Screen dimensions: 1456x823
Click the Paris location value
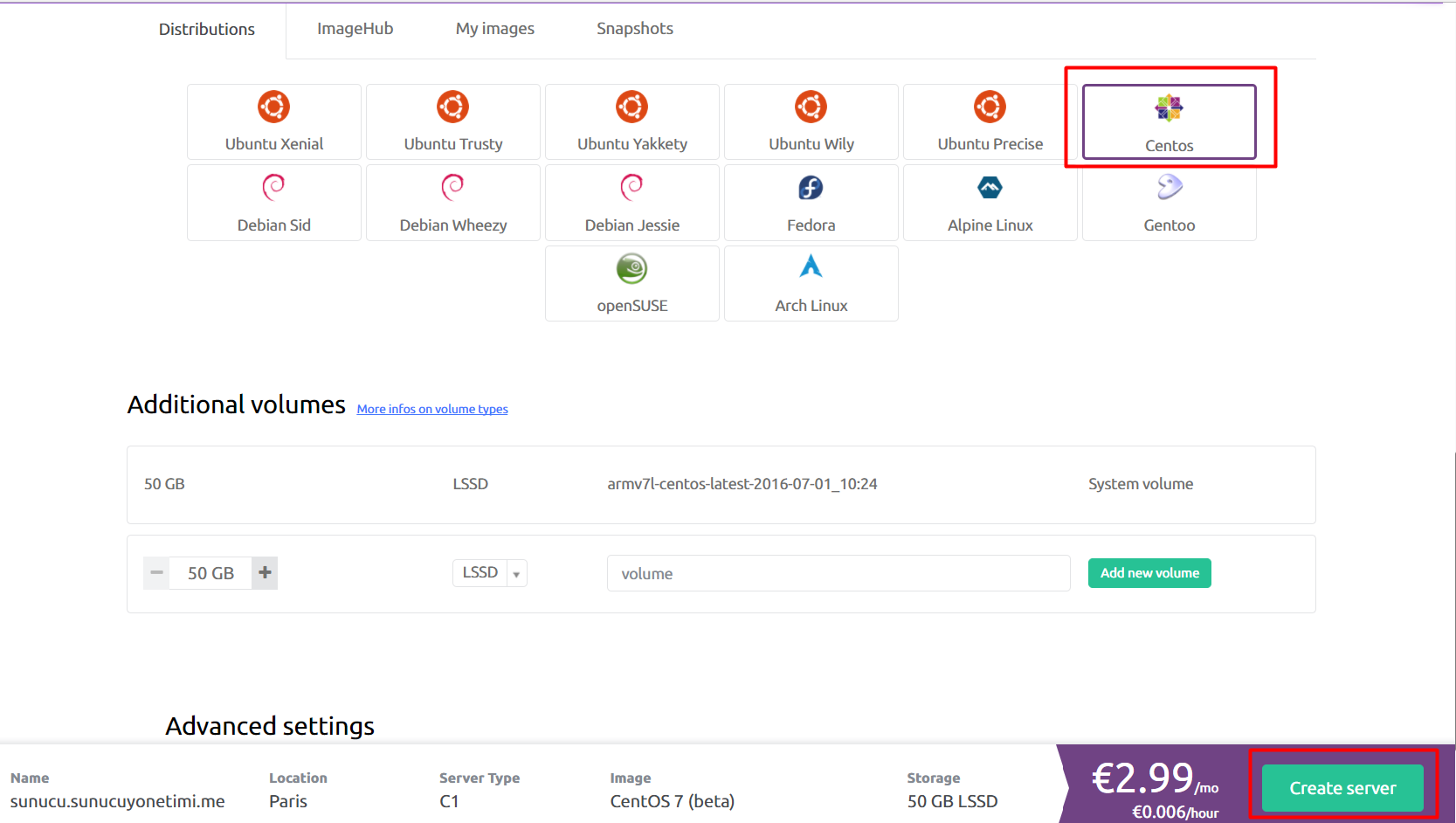[x=288, y=801]
